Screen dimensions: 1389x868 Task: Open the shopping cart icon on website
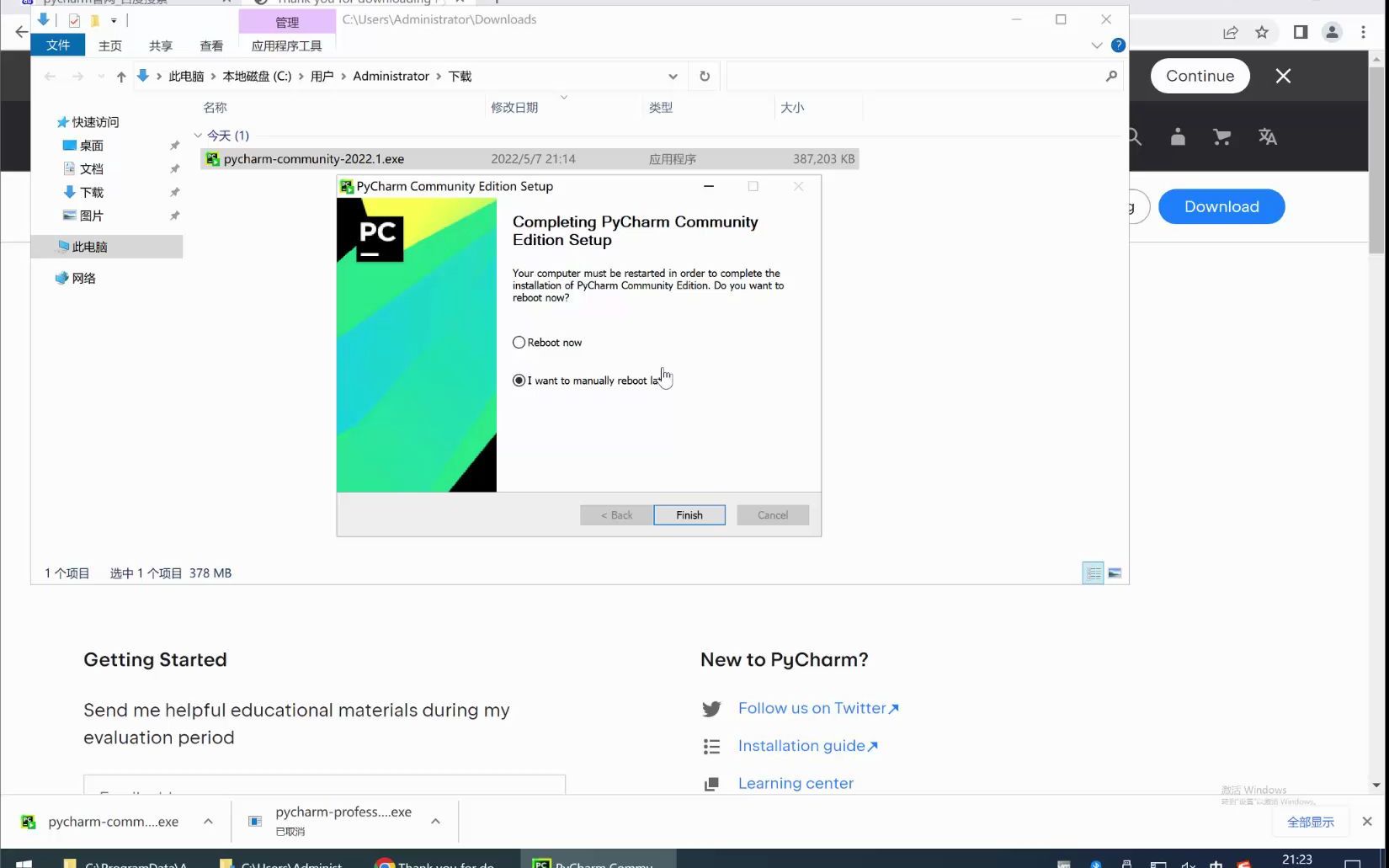[1221, 137]
